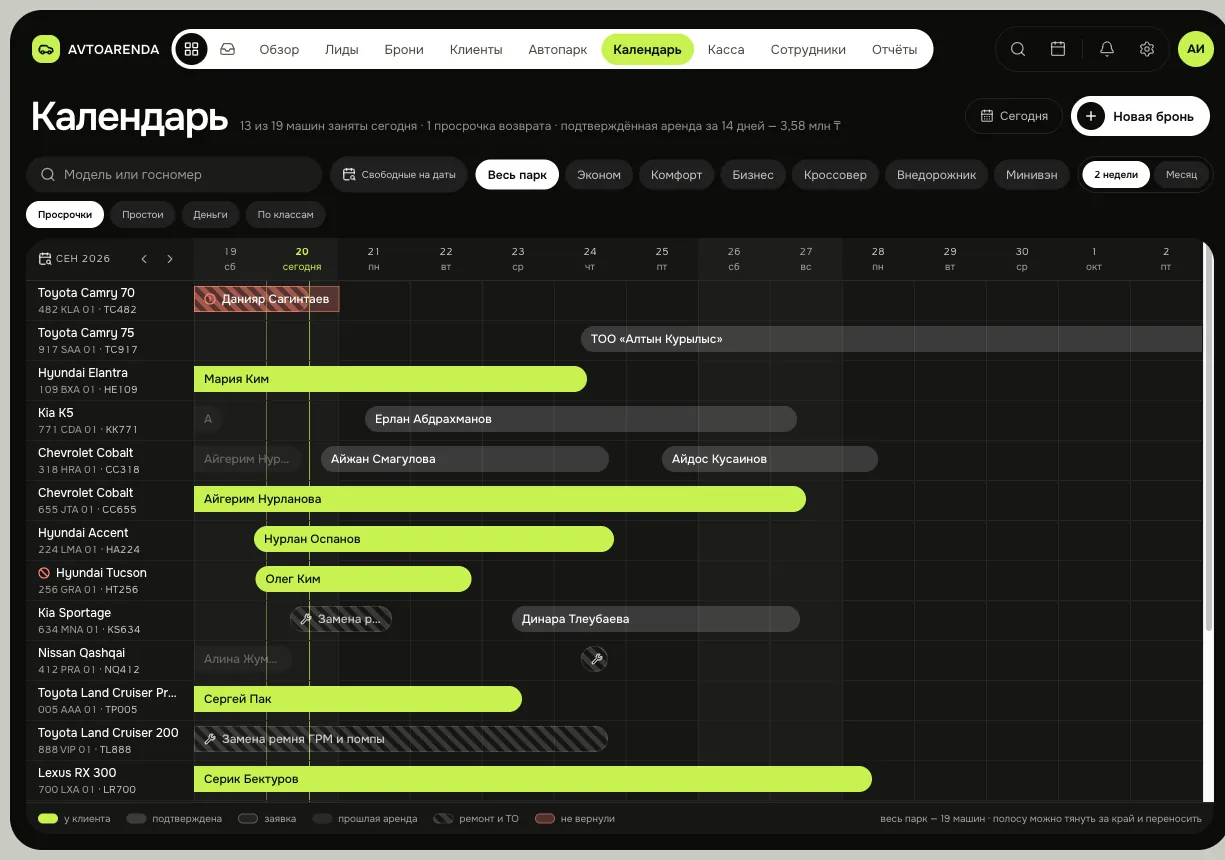
Task: Focus the Модель или госномер search field
Action: (174, 174)
